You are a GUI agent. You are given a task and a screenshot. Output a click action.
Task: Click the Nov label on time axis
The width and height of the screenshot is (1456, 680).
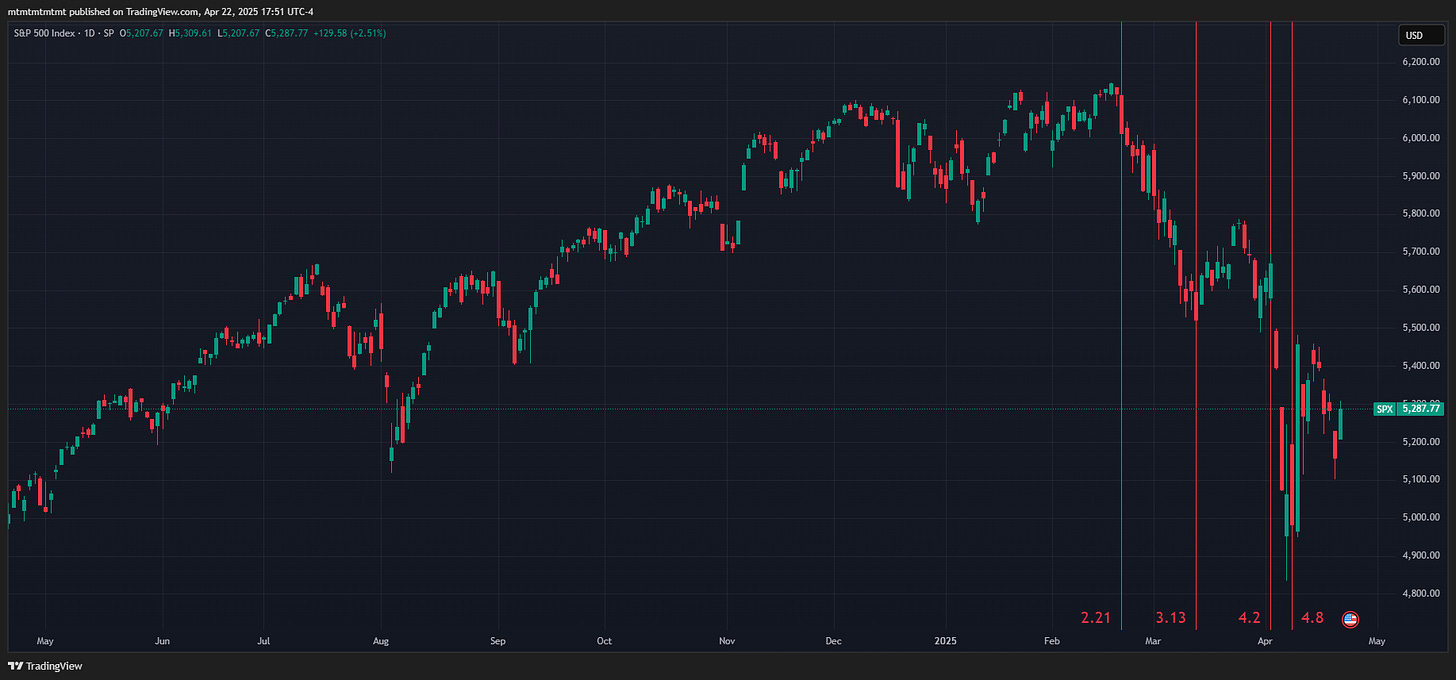[727, 639]
